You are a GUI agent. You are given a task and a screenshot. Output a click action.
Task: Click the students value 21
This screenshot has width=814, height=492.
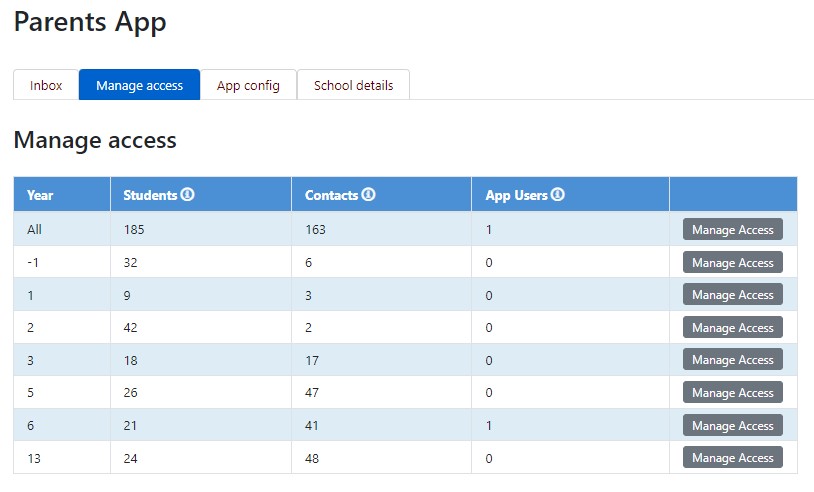click(130, 426)
